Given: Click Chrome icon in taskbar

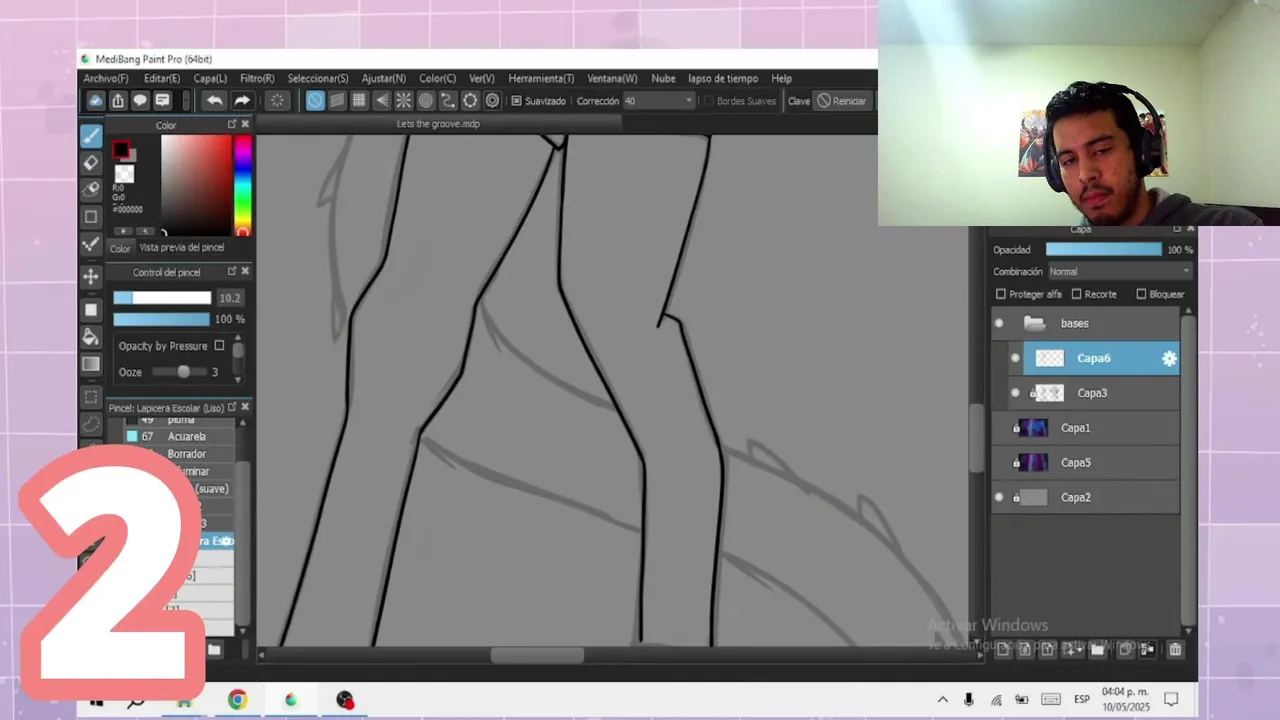Looking at the screenshot, I should pyautogui.click(x=237, y=700).
